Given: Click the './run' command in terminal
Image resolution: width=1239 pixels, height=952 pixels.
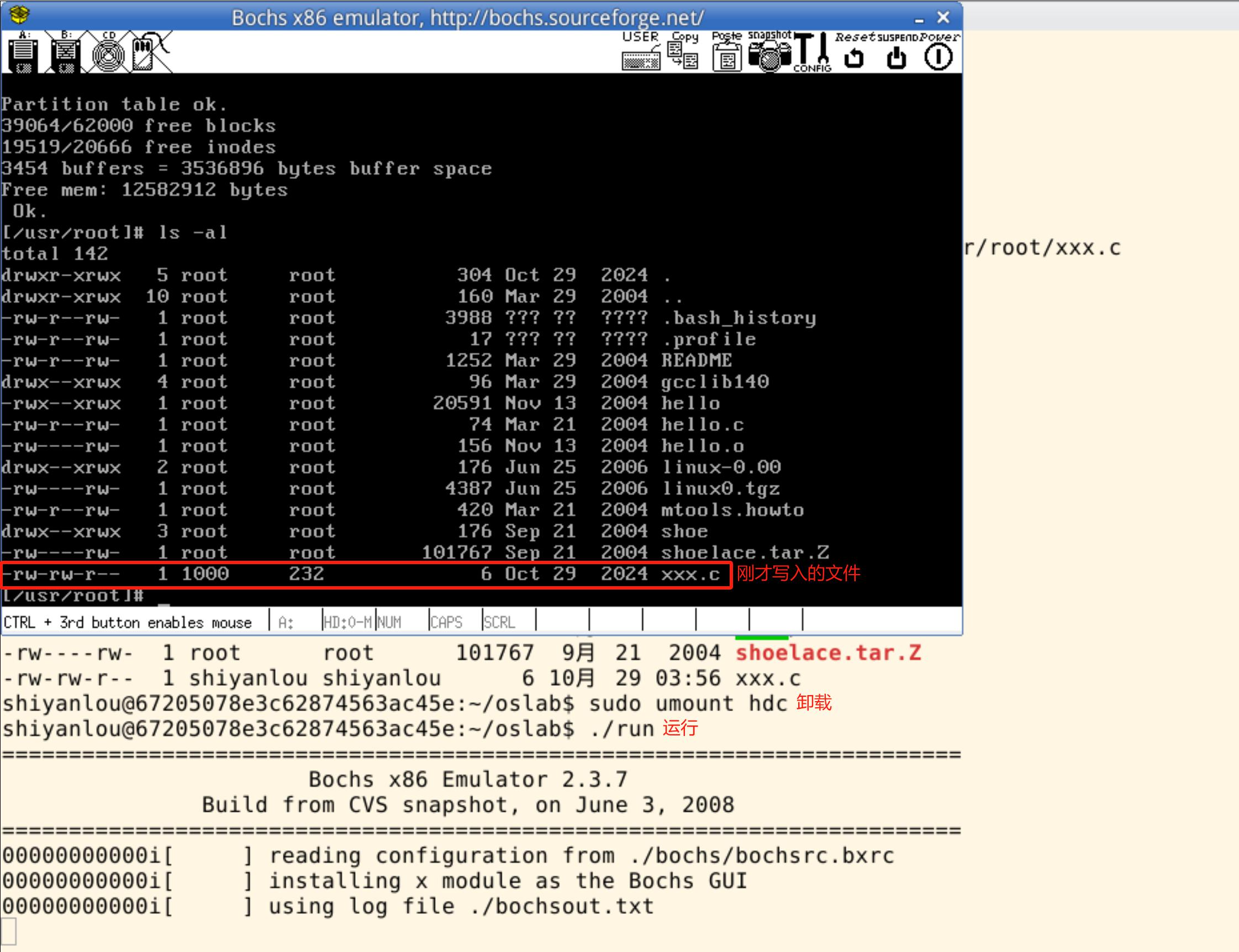Looking at the screenshot, I should pyautogui.click(x=622, y=729).
